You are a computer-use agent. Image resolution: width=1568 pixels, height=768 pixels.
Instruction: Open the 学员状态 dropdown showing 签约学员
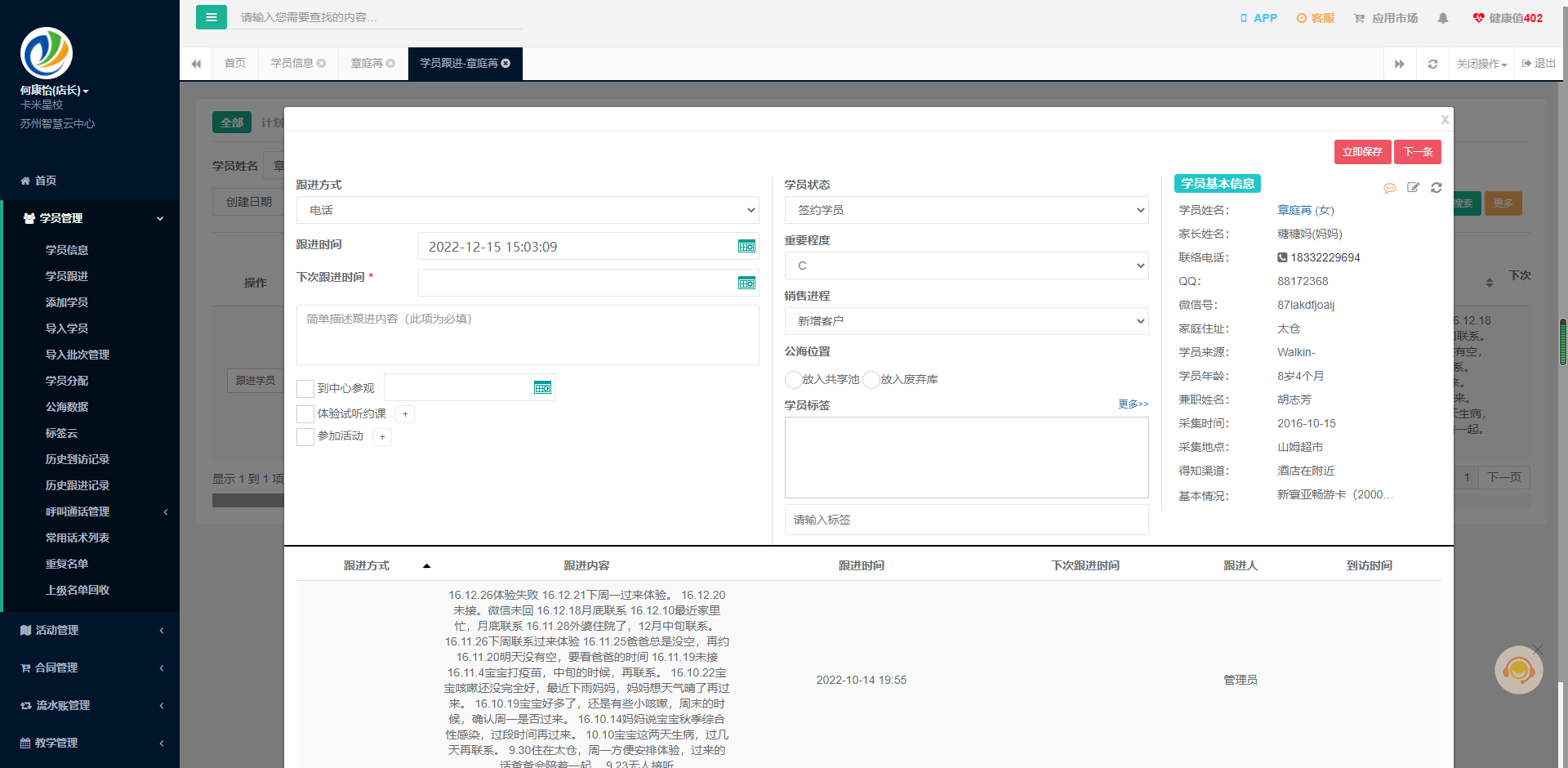tap(967, 210)
